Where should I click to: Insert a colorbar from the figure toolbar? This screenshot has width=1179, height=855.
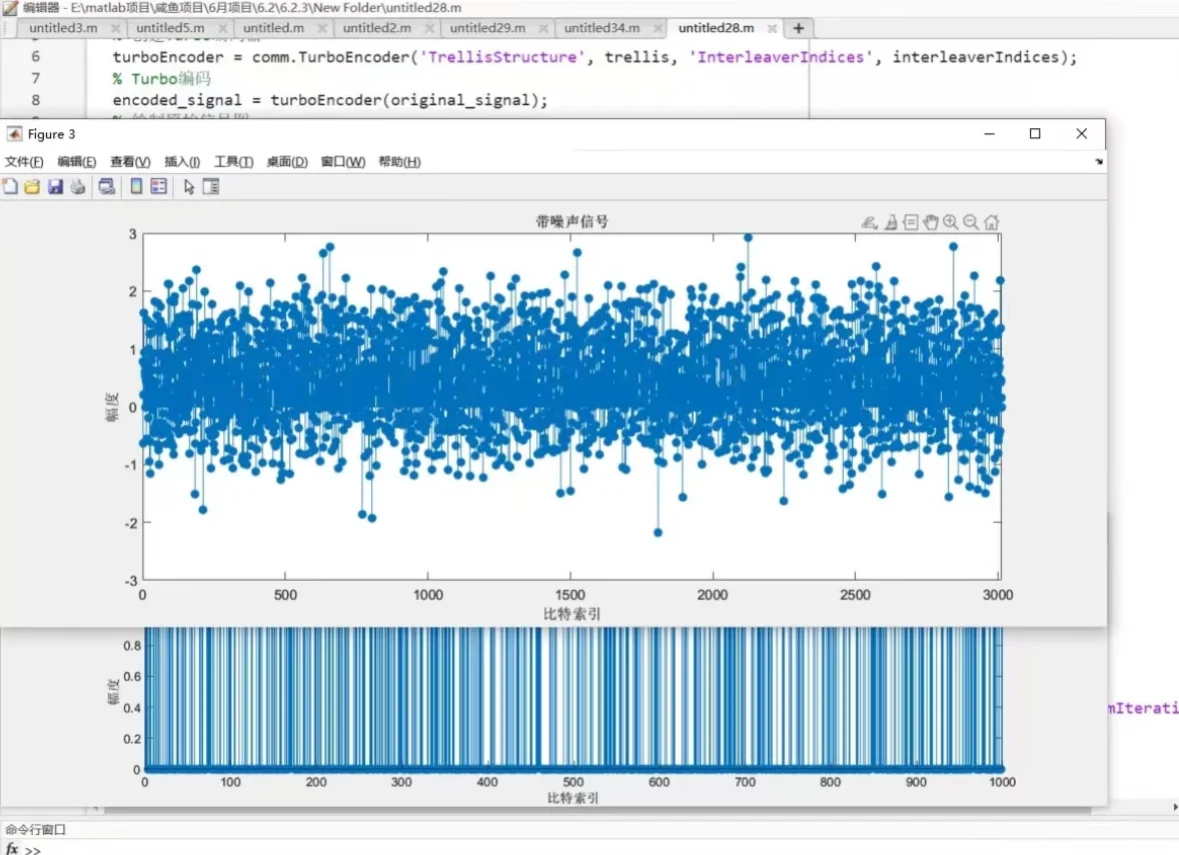(x=136, y=186)
